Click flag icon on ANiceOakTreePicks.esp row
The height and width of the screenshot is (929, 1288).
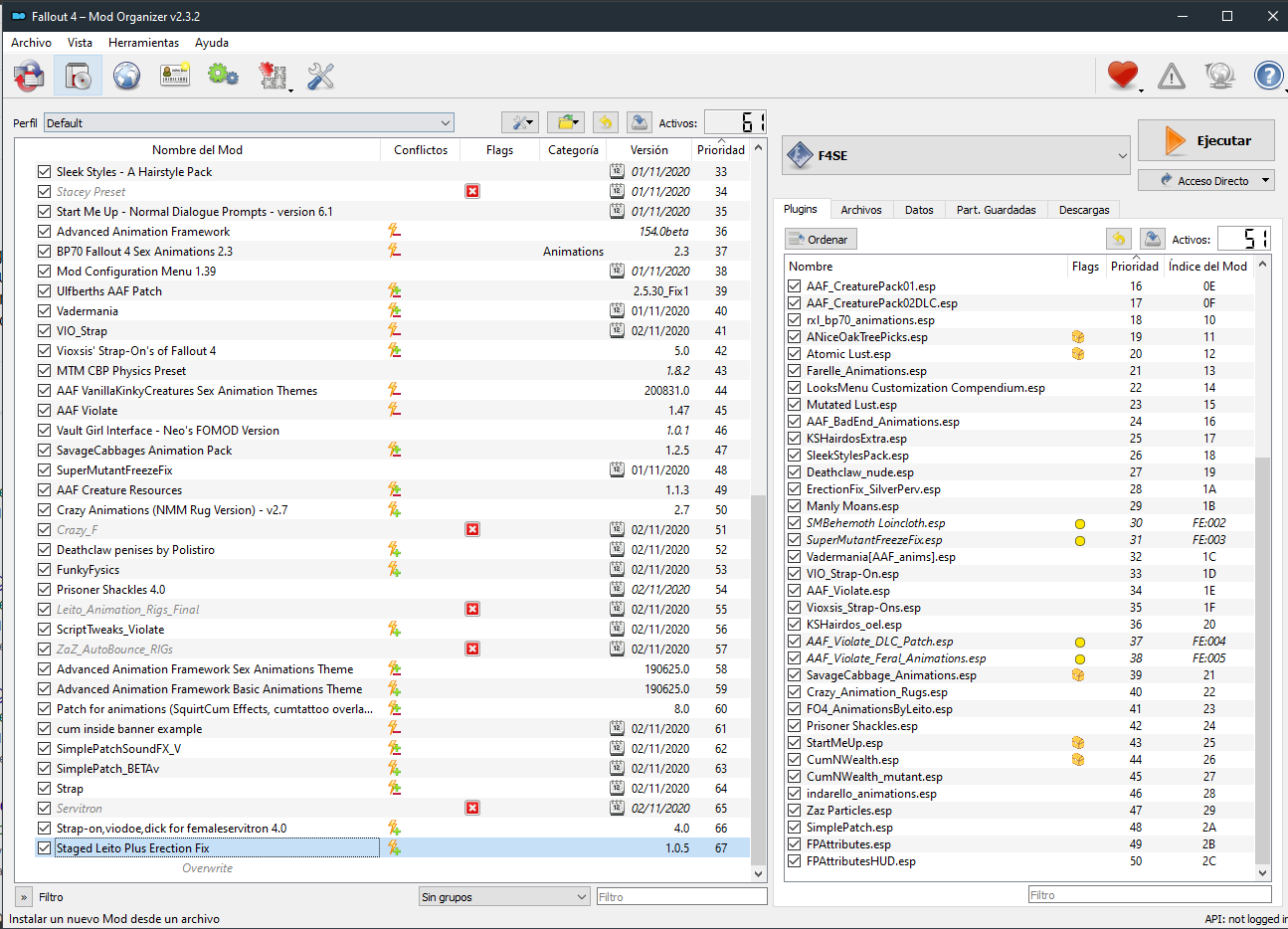coord(1077,337)
